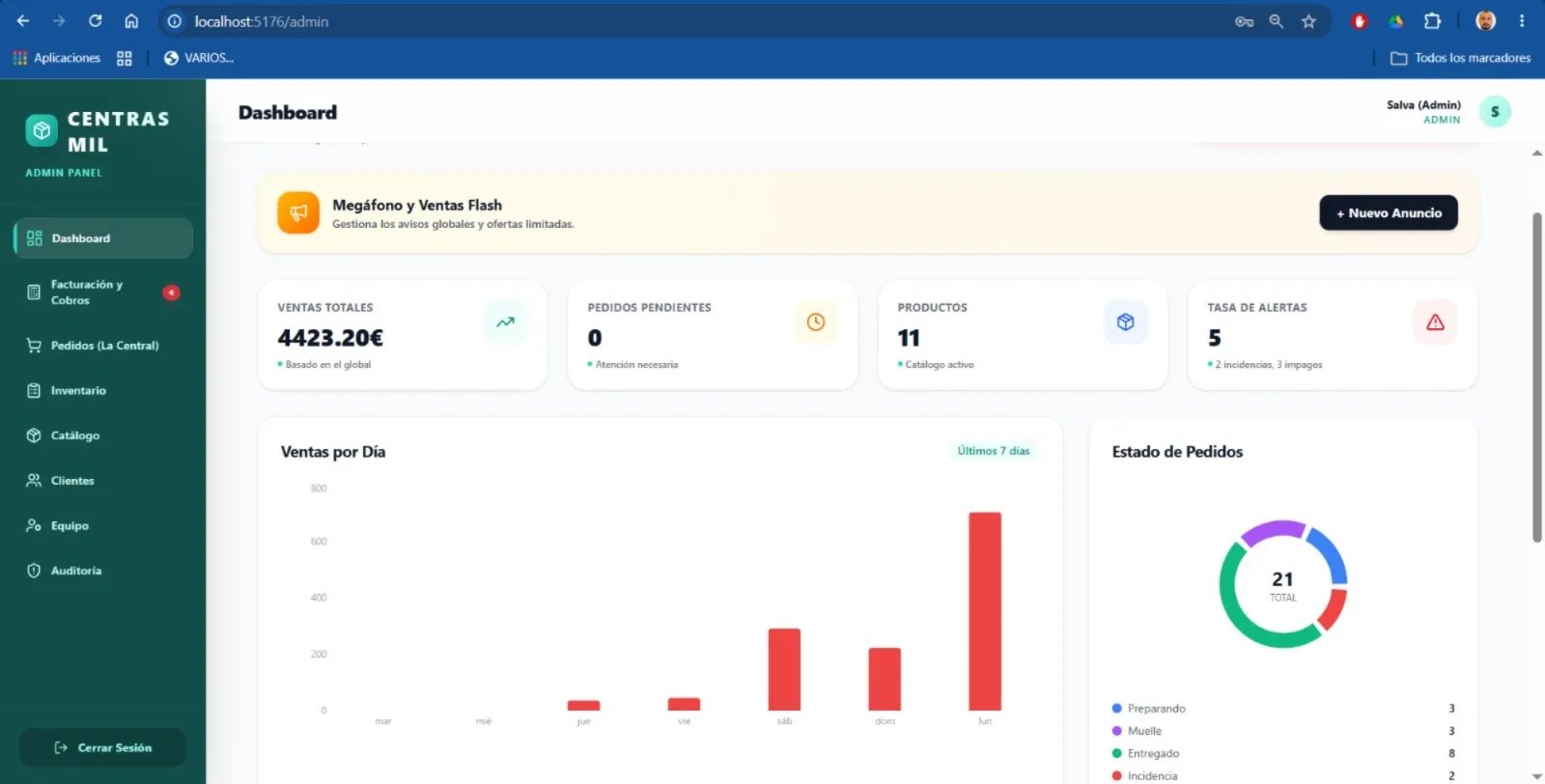Click the password key icon in address bar
This screenshot has width=1545, height=784.
click(x=1244, y=21)
